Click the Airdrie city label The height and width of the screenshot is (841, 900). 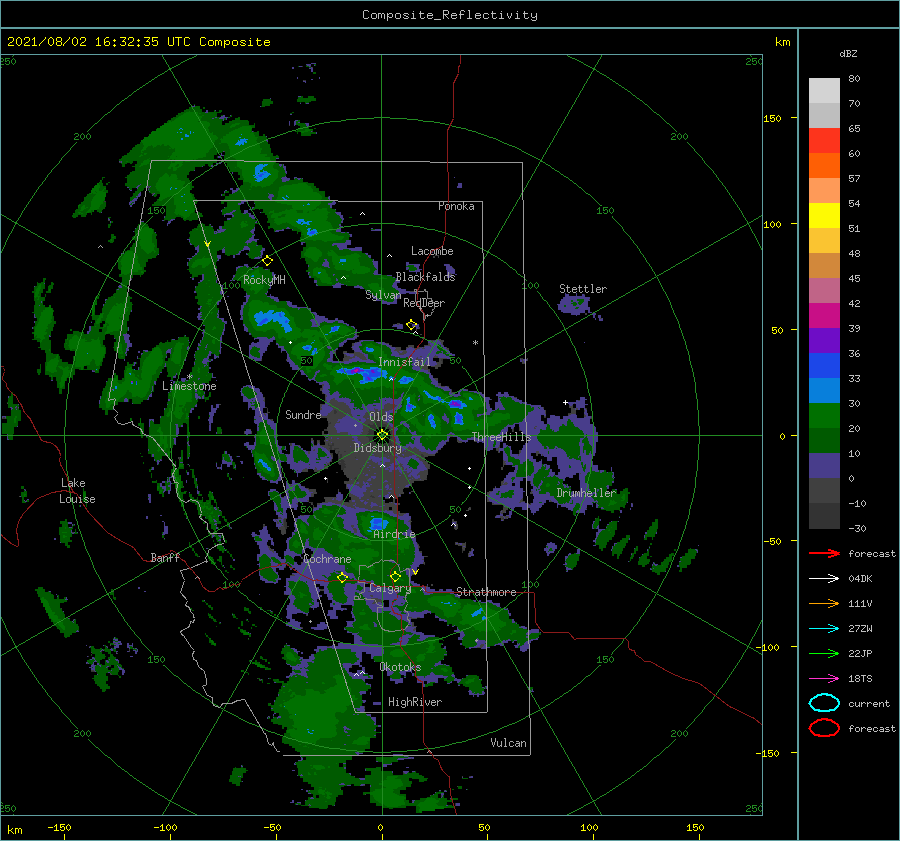(394, 534)
